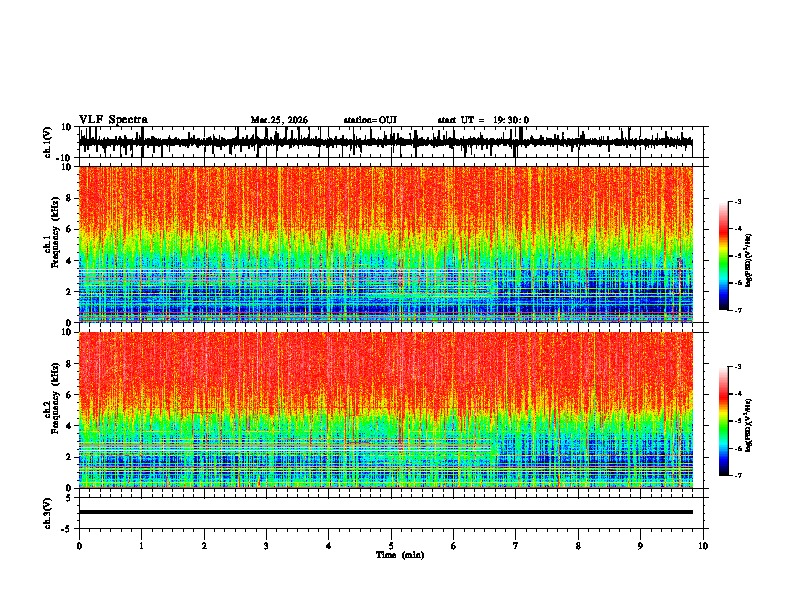Click the time axis tick label "7"
The width and height of the screenshot is (792, 612).
(516, 546)
